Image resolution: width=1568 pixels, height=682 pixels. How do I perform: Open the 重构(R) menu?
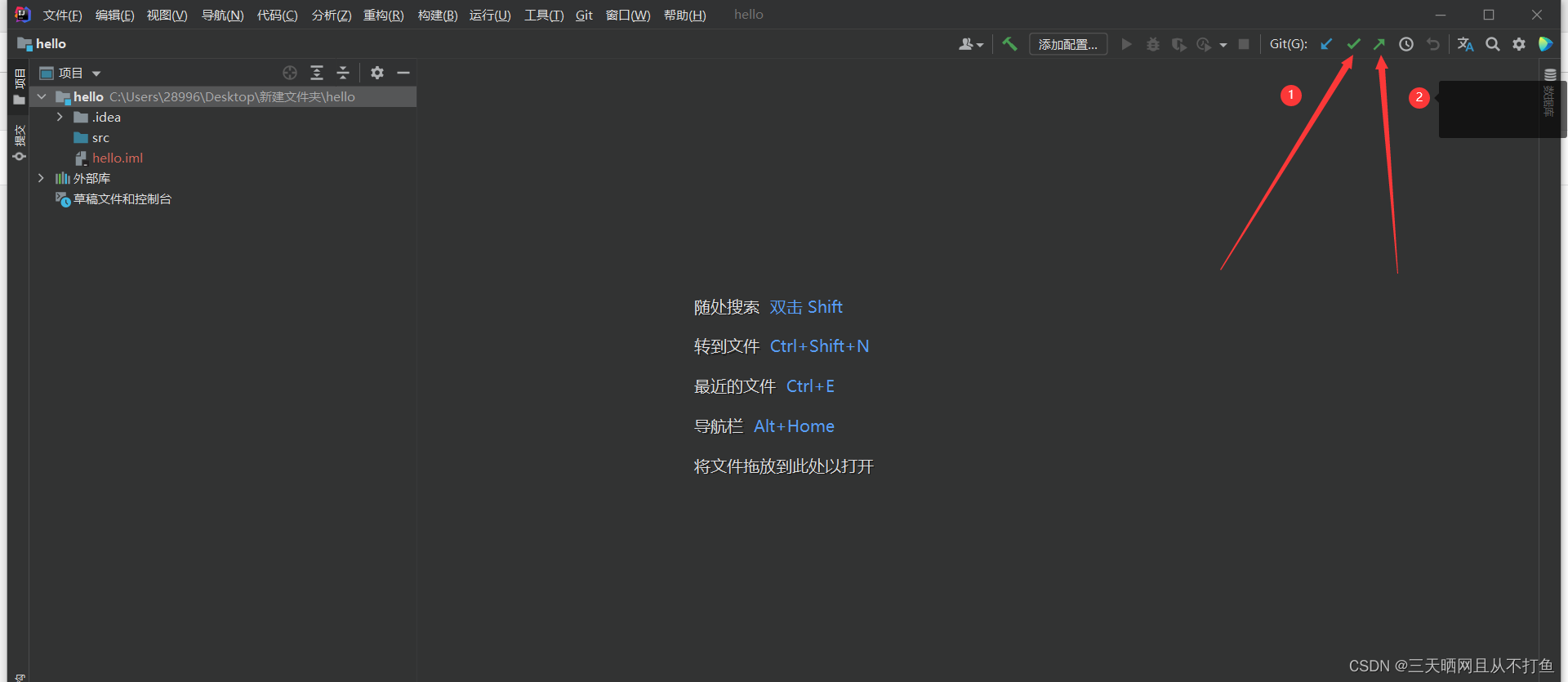click(383, 15)
